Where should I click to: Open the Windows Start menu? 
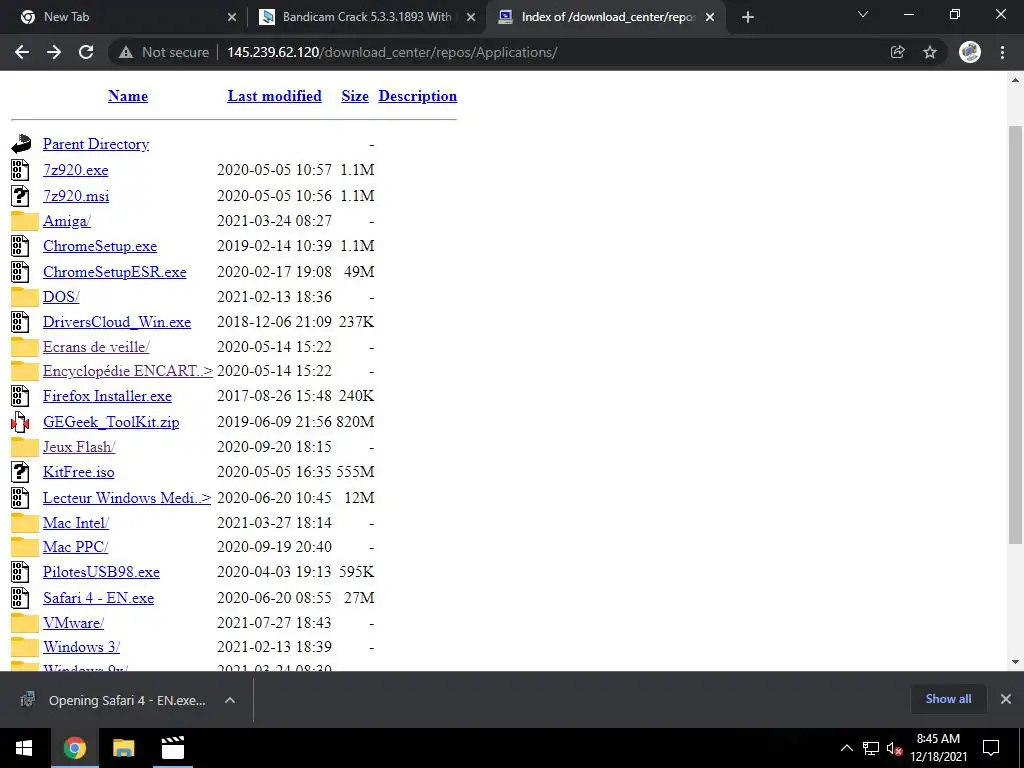(x=24, y=748)
